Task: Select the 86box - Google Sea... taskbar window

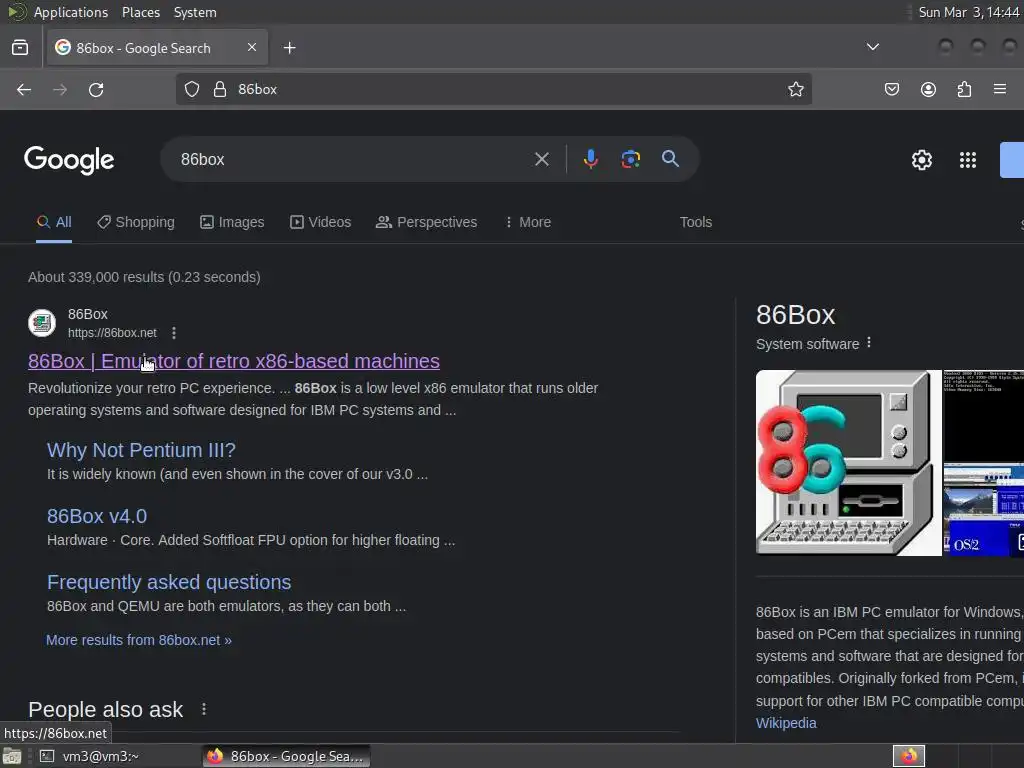Action: pos(286,756)
